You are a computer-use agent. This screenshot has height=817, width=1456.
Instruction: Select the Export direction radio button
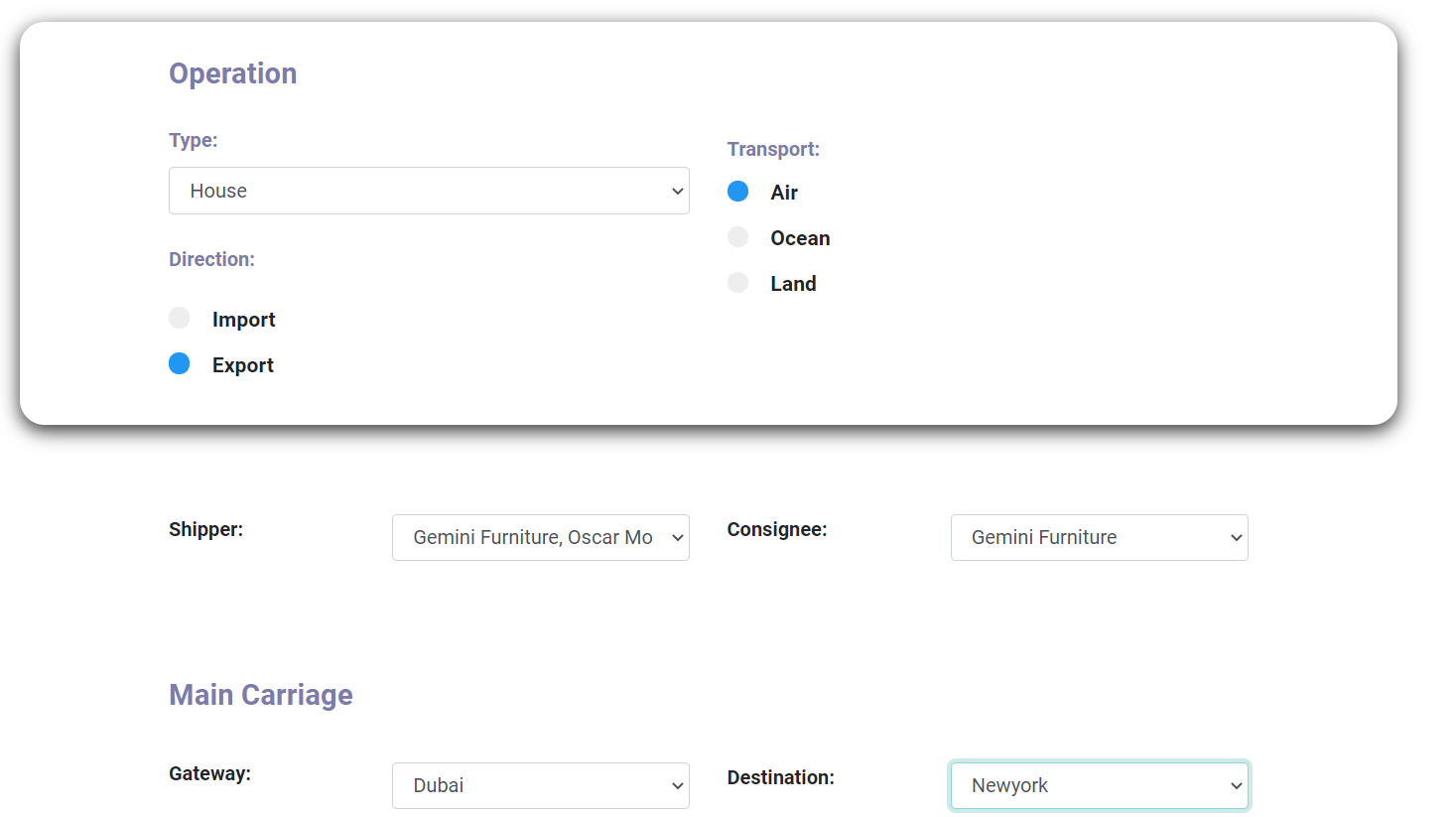point(180,364)
